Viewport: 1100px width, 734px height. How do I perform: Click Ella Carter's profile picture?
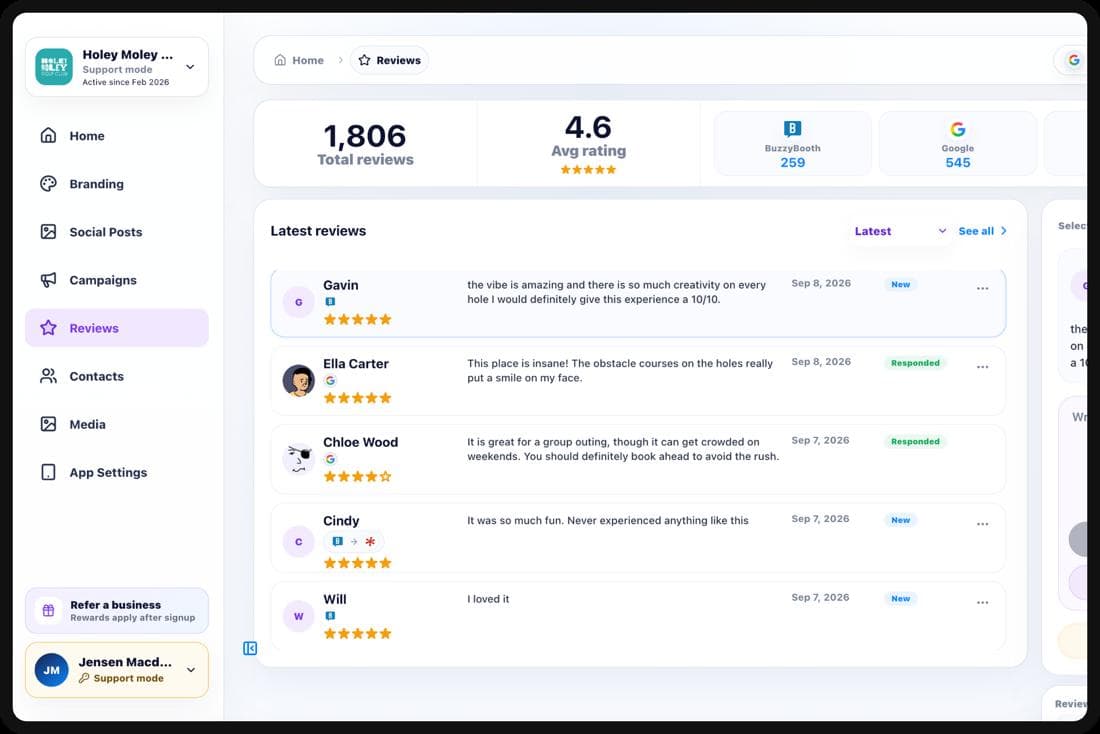click(x=298, y=381)
